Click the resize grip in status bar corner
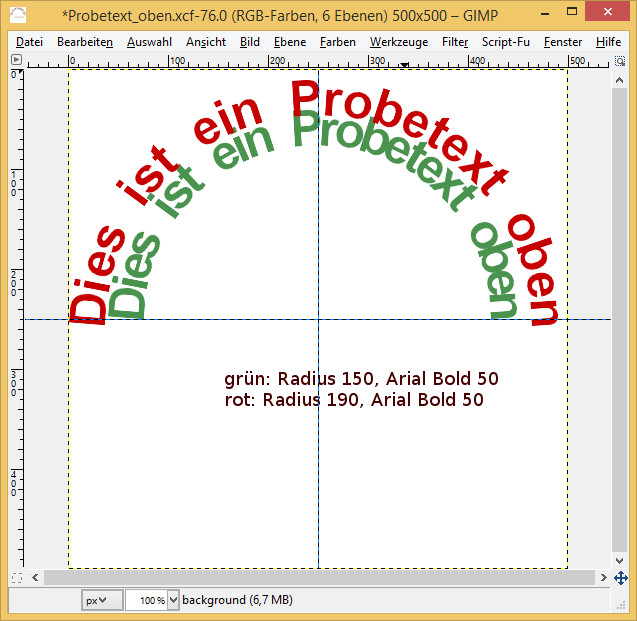This screenshot has height=621, width=637. click(620, 606)
